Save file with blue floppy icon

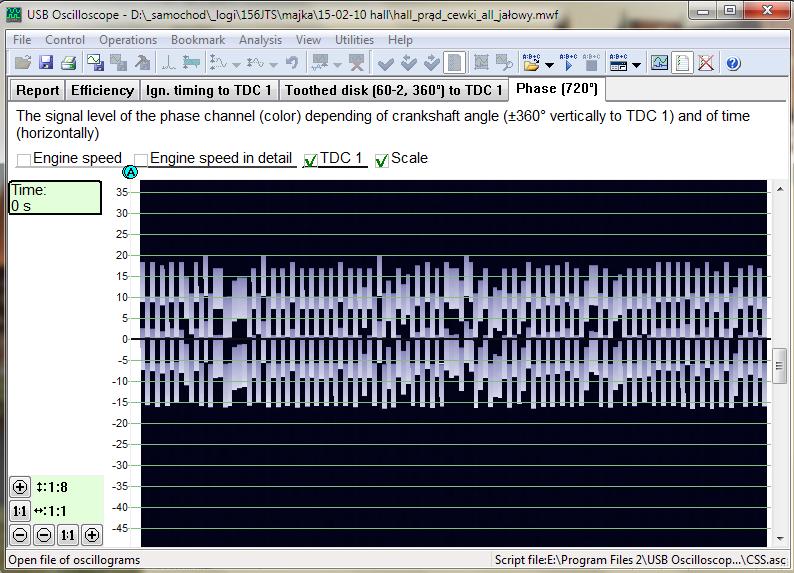(x=46, y=63)
